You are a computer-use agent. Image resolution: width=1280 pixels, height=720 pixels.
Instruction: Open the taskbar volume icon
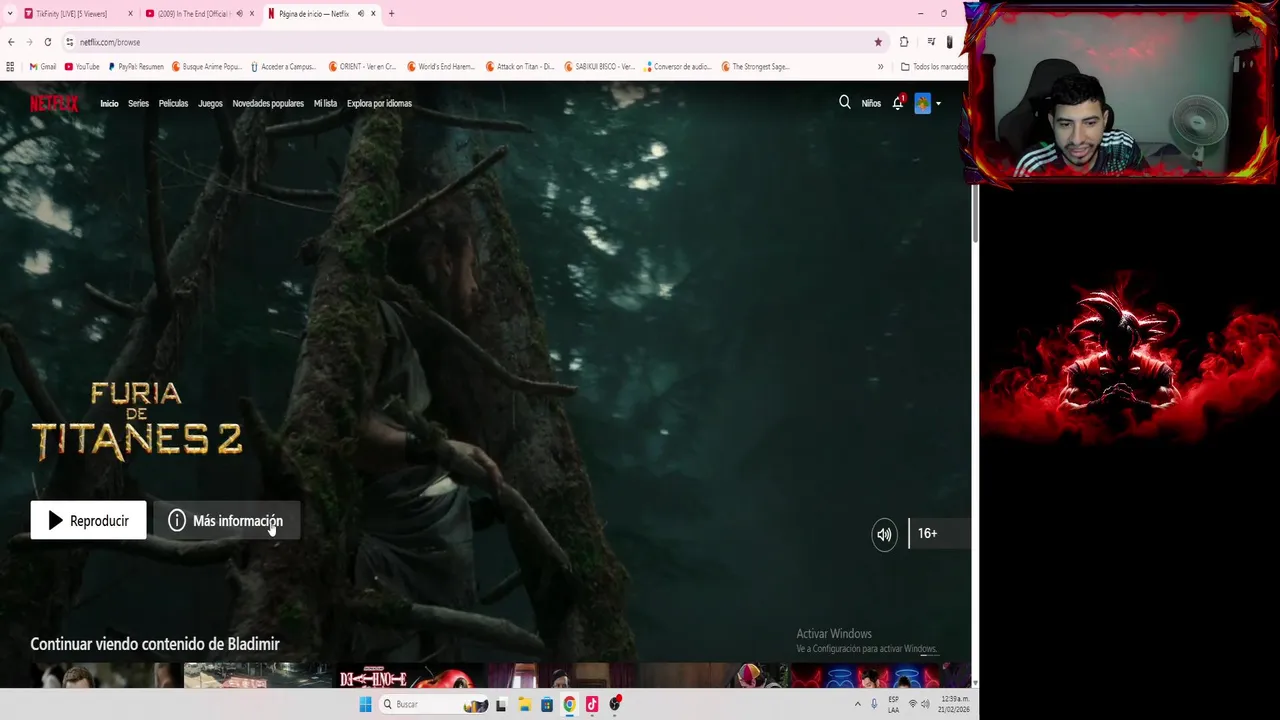tap(927, 704)
